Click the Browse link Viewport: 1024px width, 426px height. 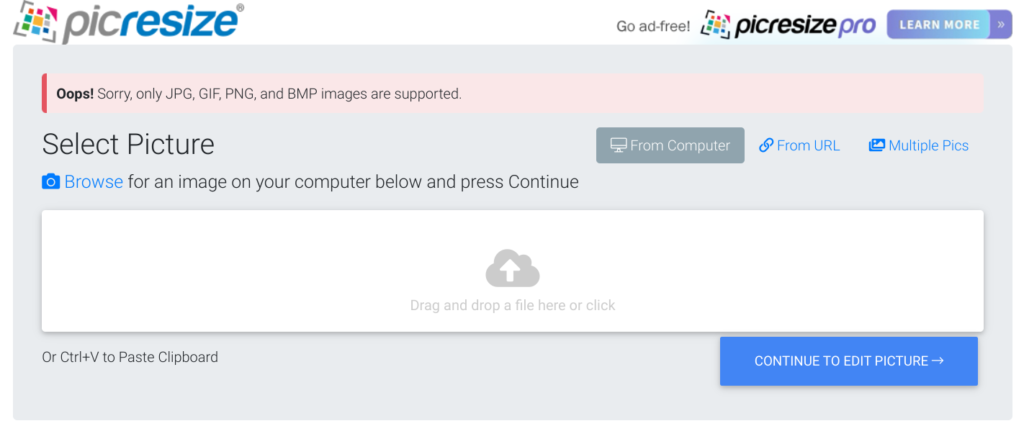(93, 182)
